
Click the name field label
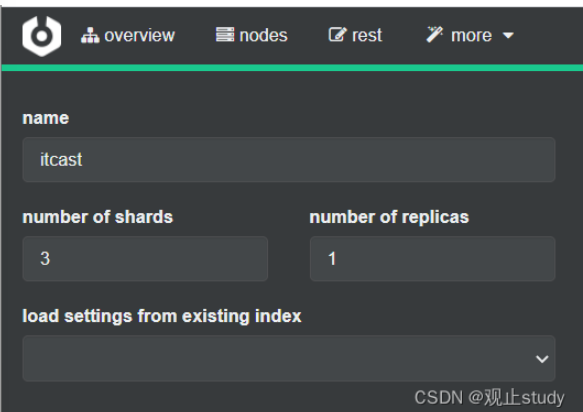click(x=46, y=118)
